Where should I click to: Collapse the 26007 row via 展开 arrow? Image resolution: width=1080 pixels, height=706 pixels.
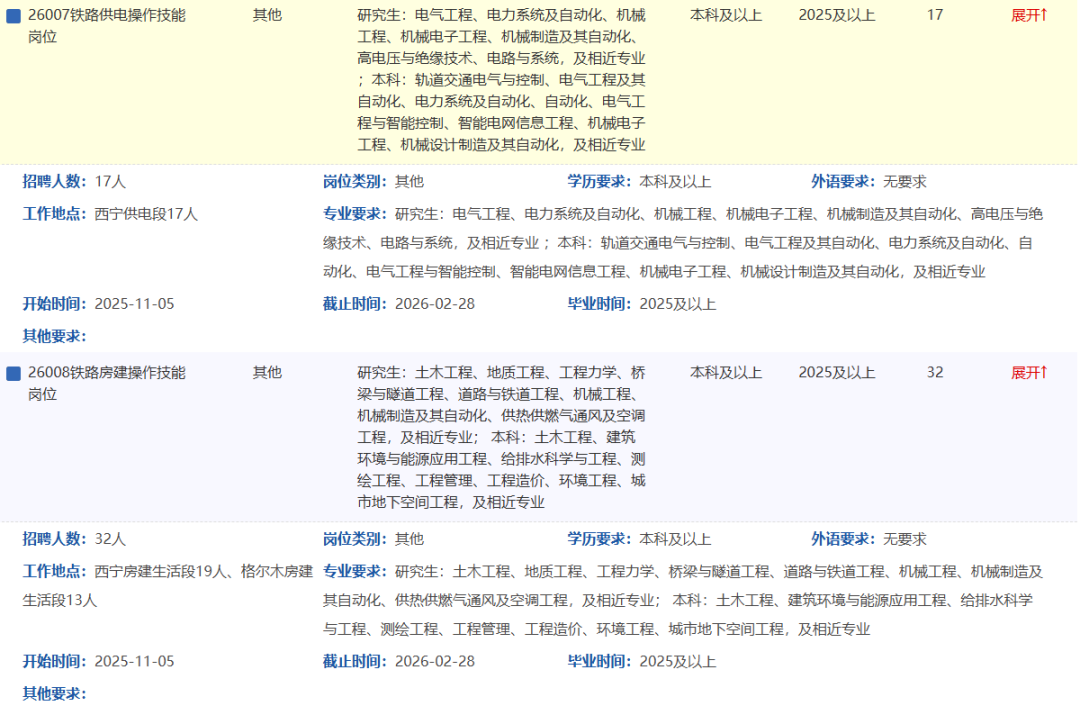1029,15
